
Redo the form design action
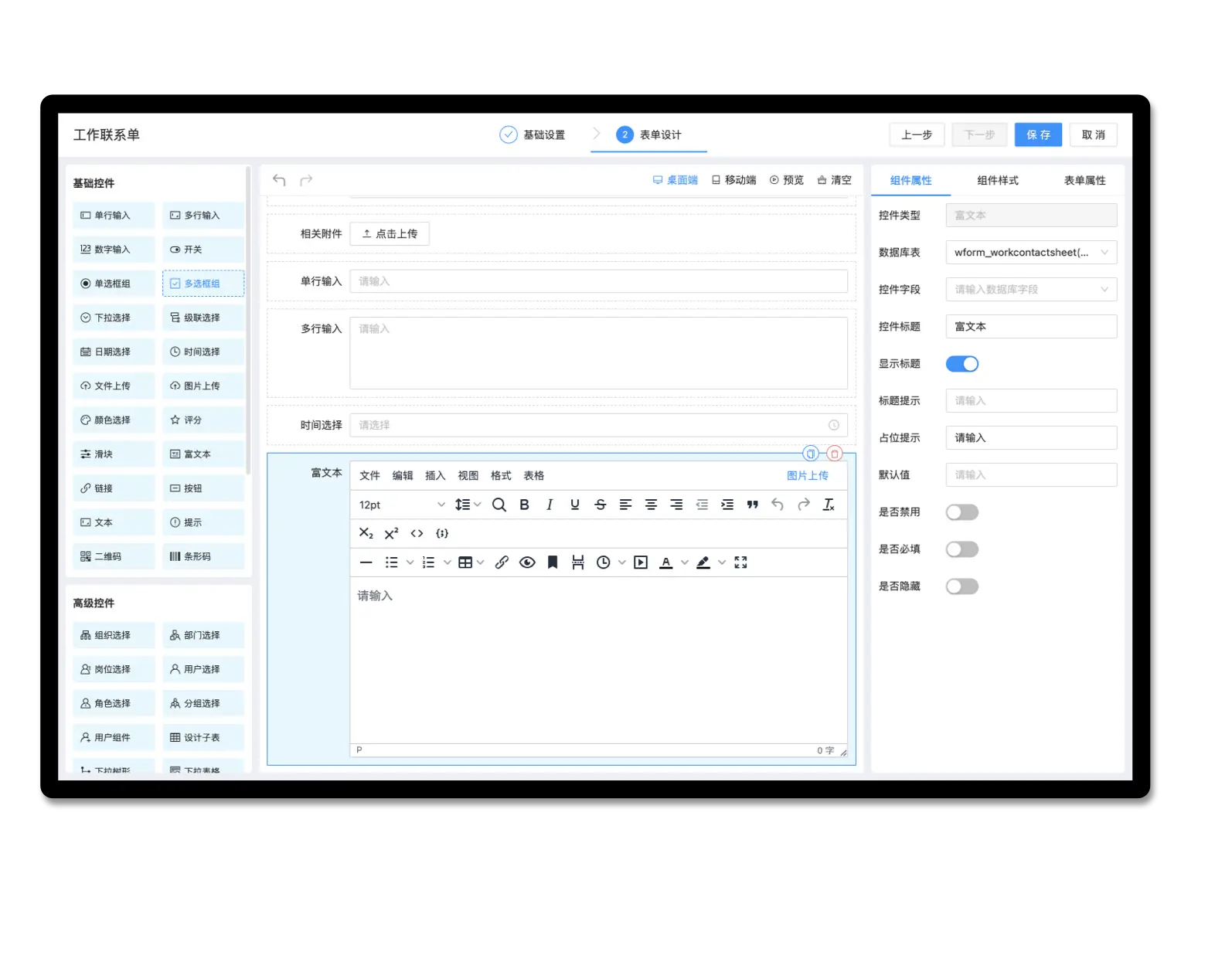coord(306,180)
